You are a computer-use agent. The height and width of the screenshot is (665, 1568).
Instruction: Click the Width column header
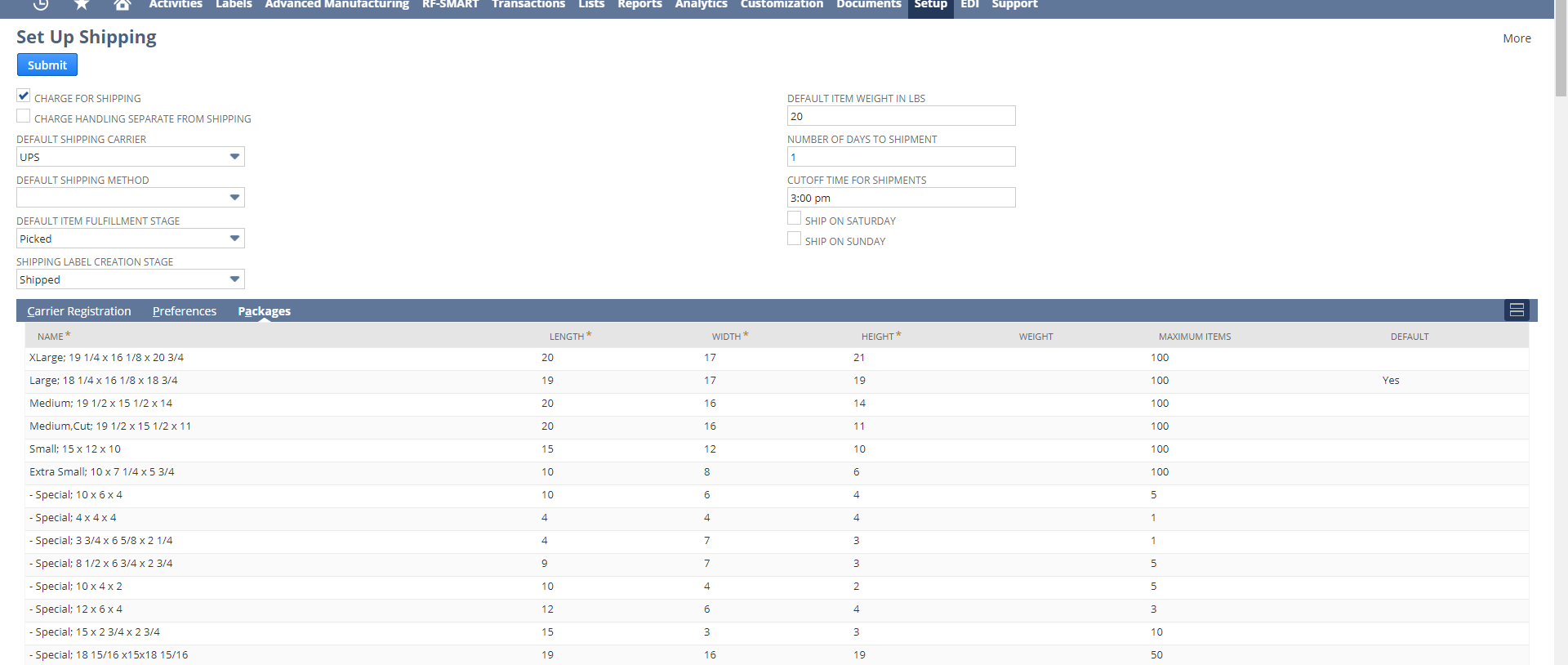pos(729,336)
